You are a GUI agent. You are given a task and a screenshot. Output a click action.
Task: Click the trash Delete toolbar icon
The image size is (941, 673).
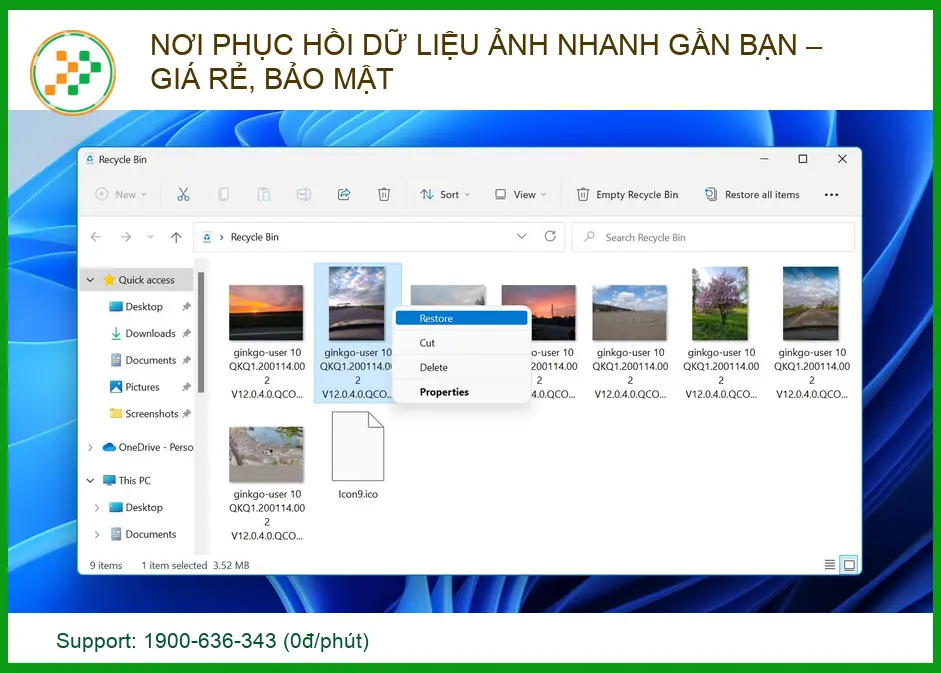tap(384, 195)
